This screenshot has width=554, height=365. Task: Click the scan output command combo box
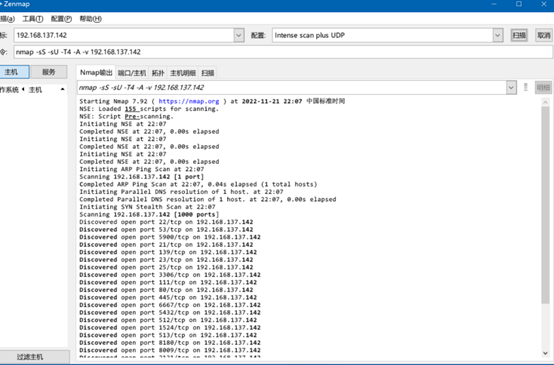tap(292, 88)
